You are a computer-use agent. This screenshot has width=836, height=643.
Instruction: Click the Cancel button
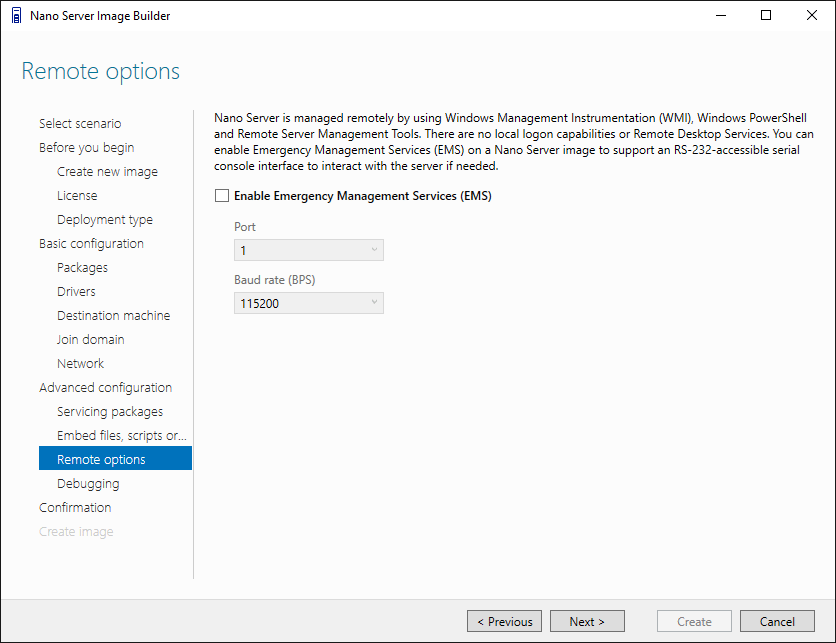(x=777, y=621)
